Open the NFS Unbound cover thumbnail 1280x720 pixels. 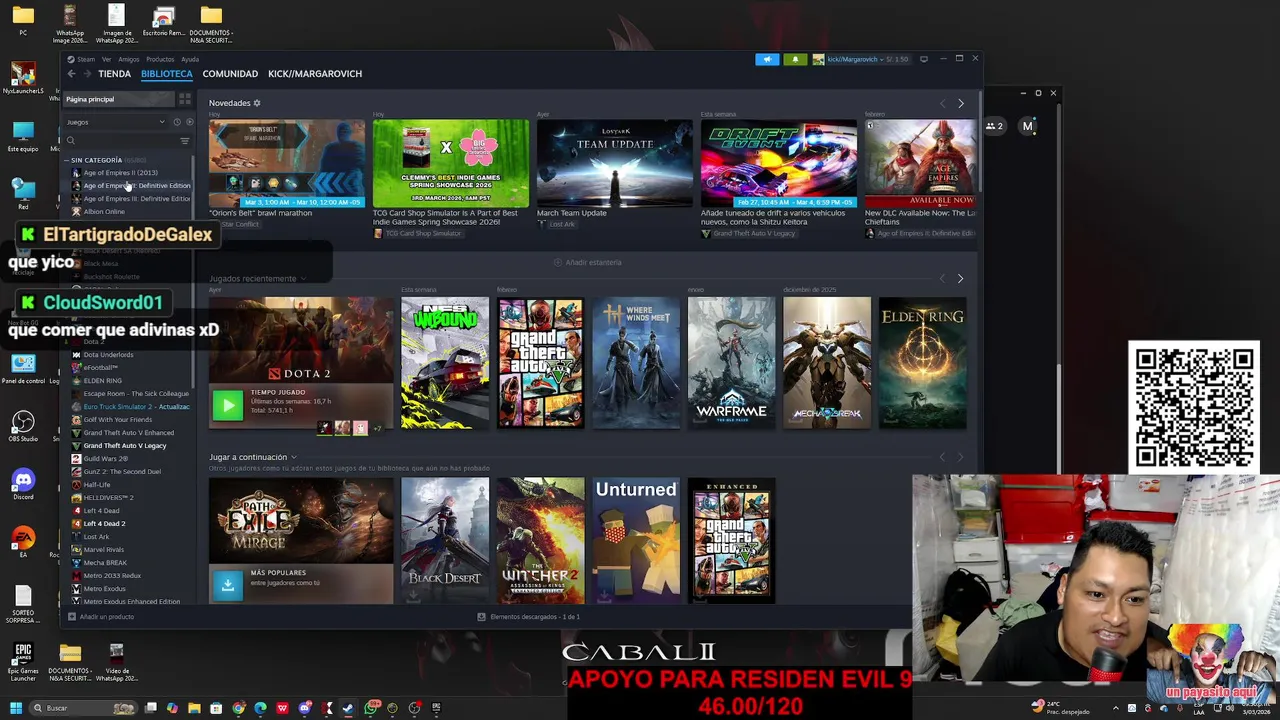coord(445,363)
